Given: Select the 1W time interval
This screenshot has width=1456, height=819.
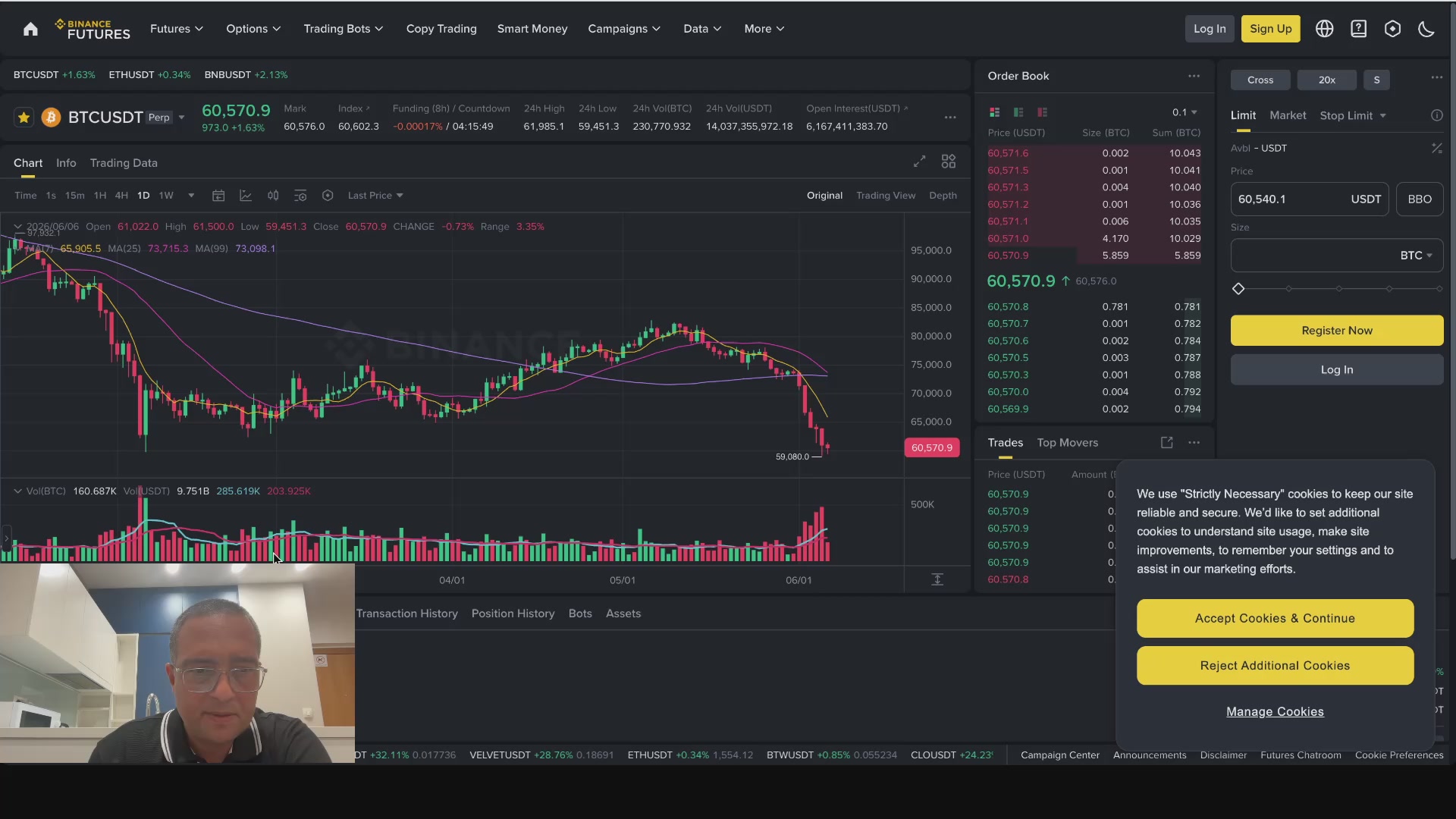Looking at the screenshot, I should tap(166, 196).
